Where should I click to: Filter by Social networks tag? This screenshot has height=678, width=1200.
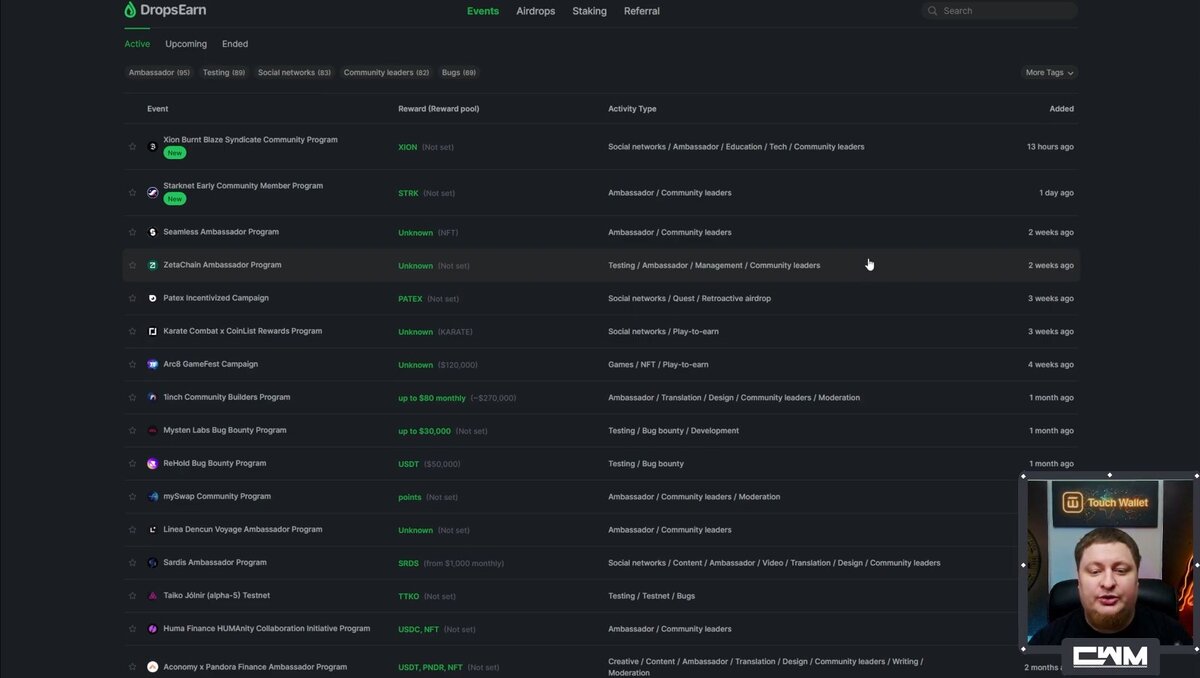[x=294, y=72]
